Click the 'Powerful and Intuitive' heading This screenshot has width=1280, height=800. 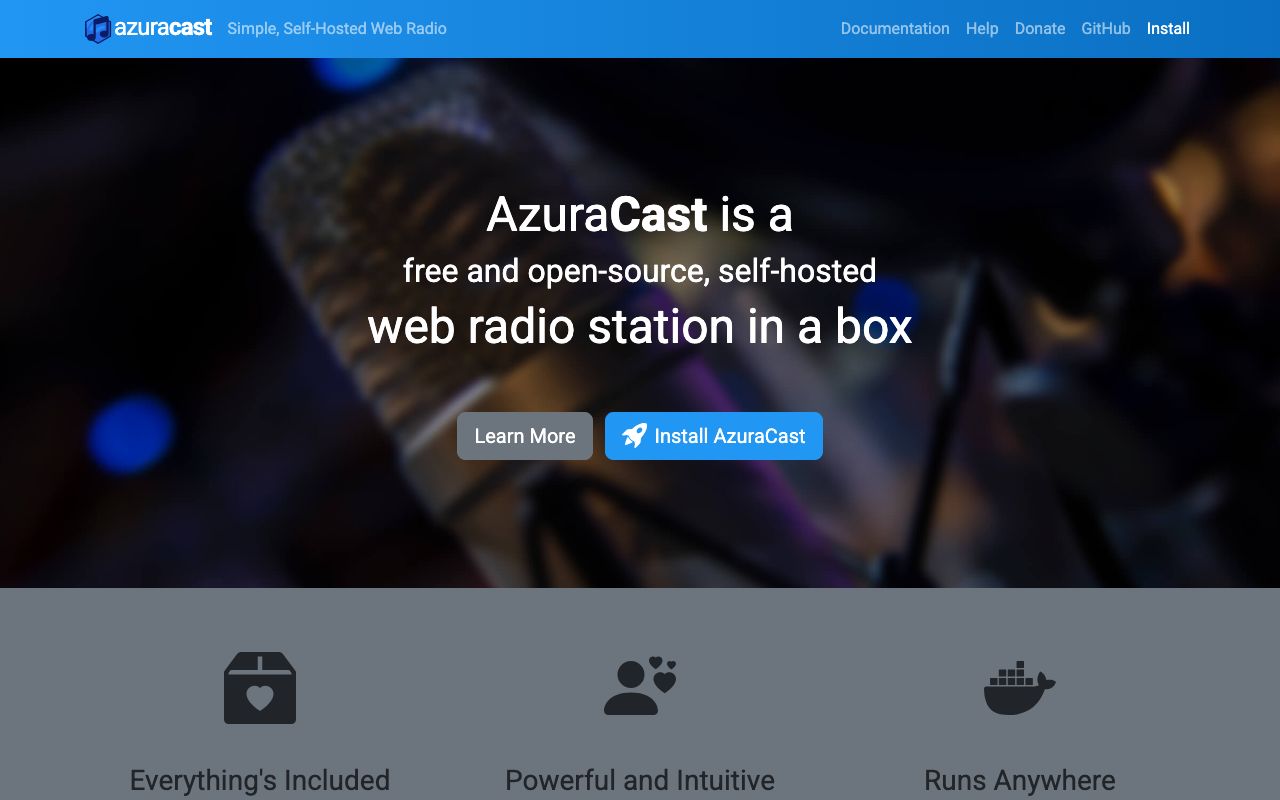coord(640,780)
